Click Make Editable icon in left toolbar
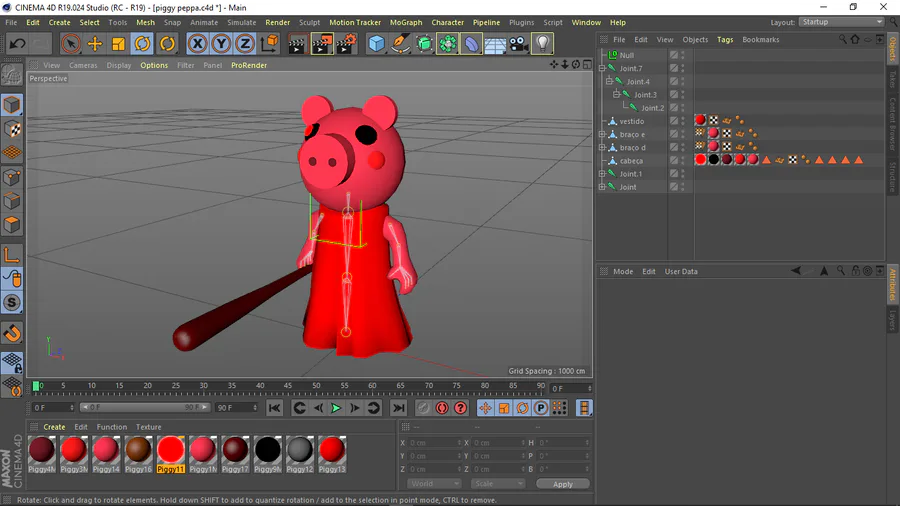Image resolution: width=900 pixels, height=506 pixels. (x=12, y=75)
